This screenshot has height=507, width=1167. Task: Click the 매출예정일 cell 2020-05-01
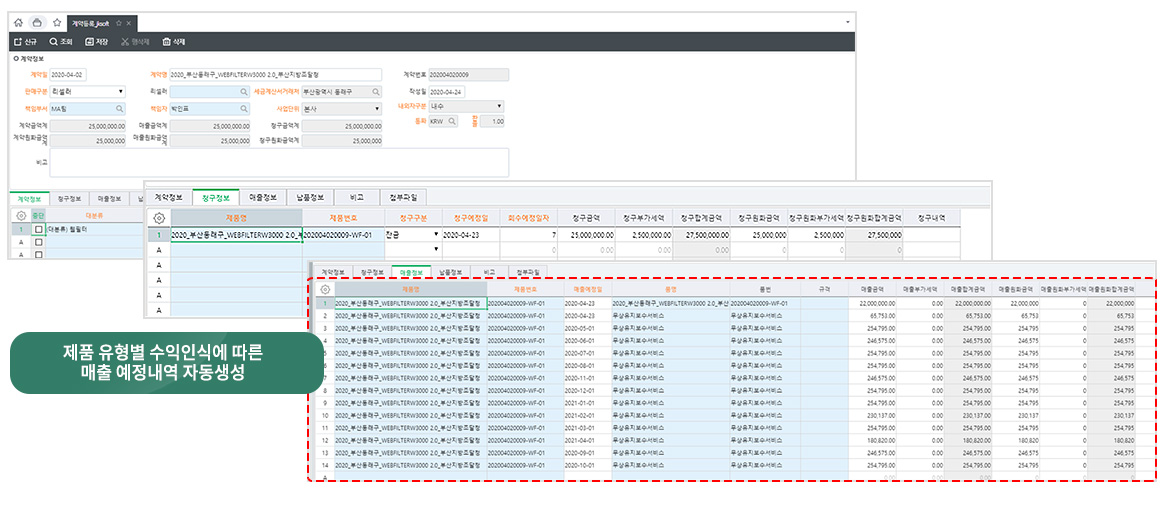[587, 328]
